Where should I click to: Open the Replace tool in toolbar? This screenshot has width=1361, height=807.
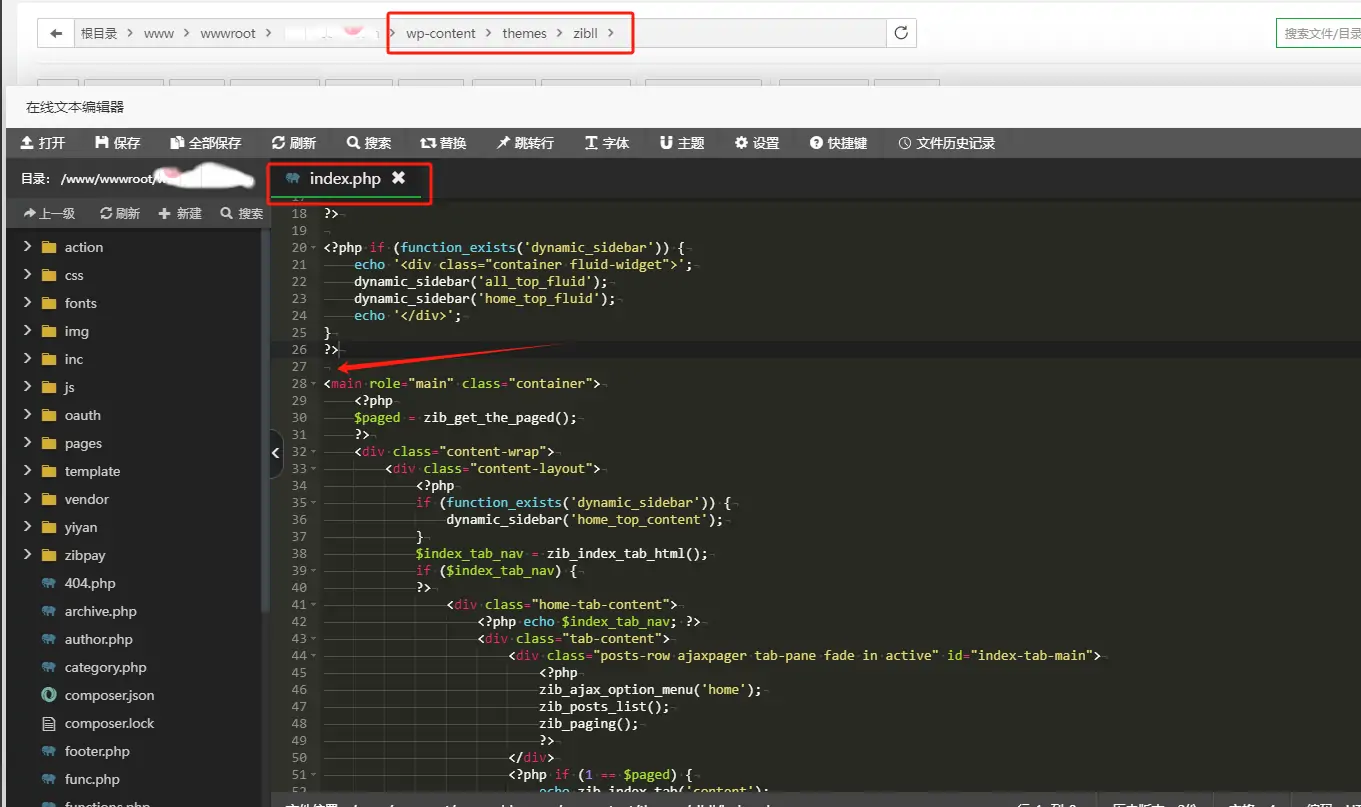click(443, 143)
